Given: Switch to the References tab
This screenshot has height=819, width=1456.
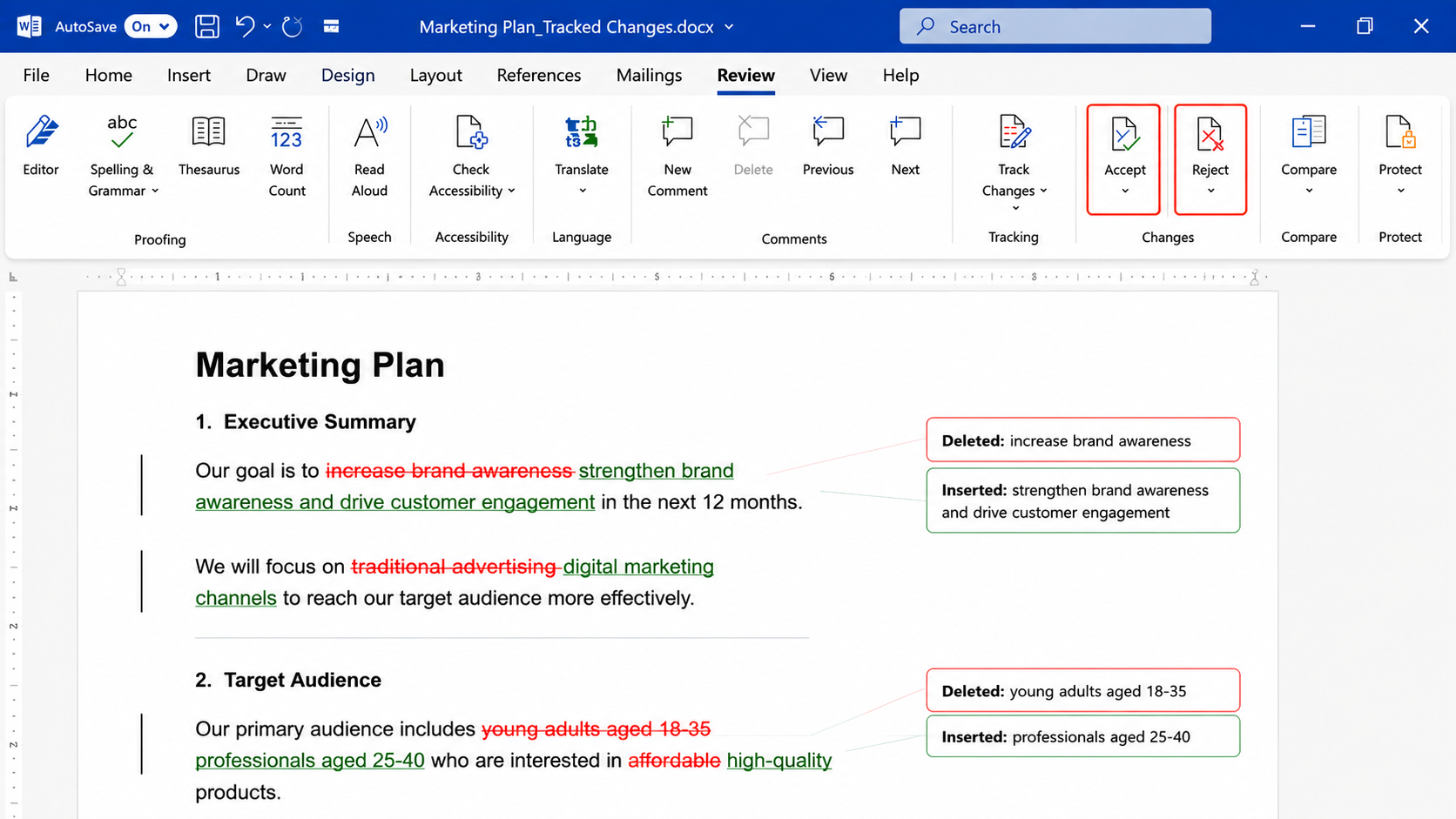Looking at the screenshot, I should 539,75.
